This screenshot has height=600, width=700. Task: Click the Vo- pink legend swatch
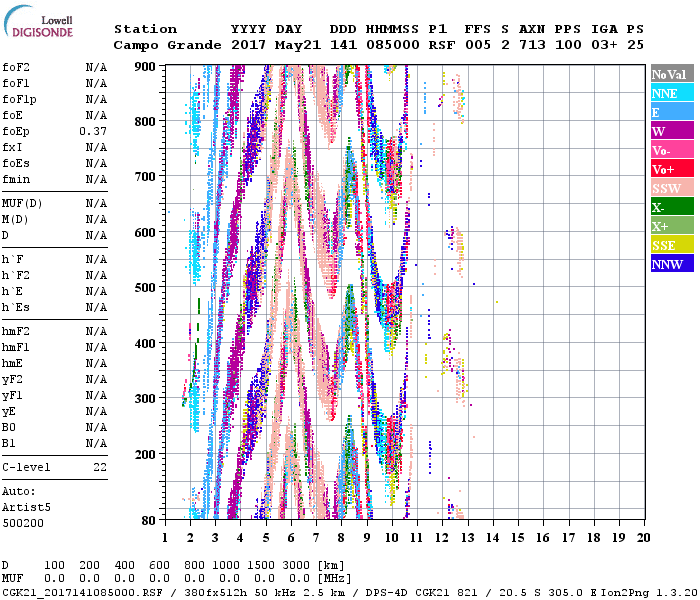tap(671, 151)
